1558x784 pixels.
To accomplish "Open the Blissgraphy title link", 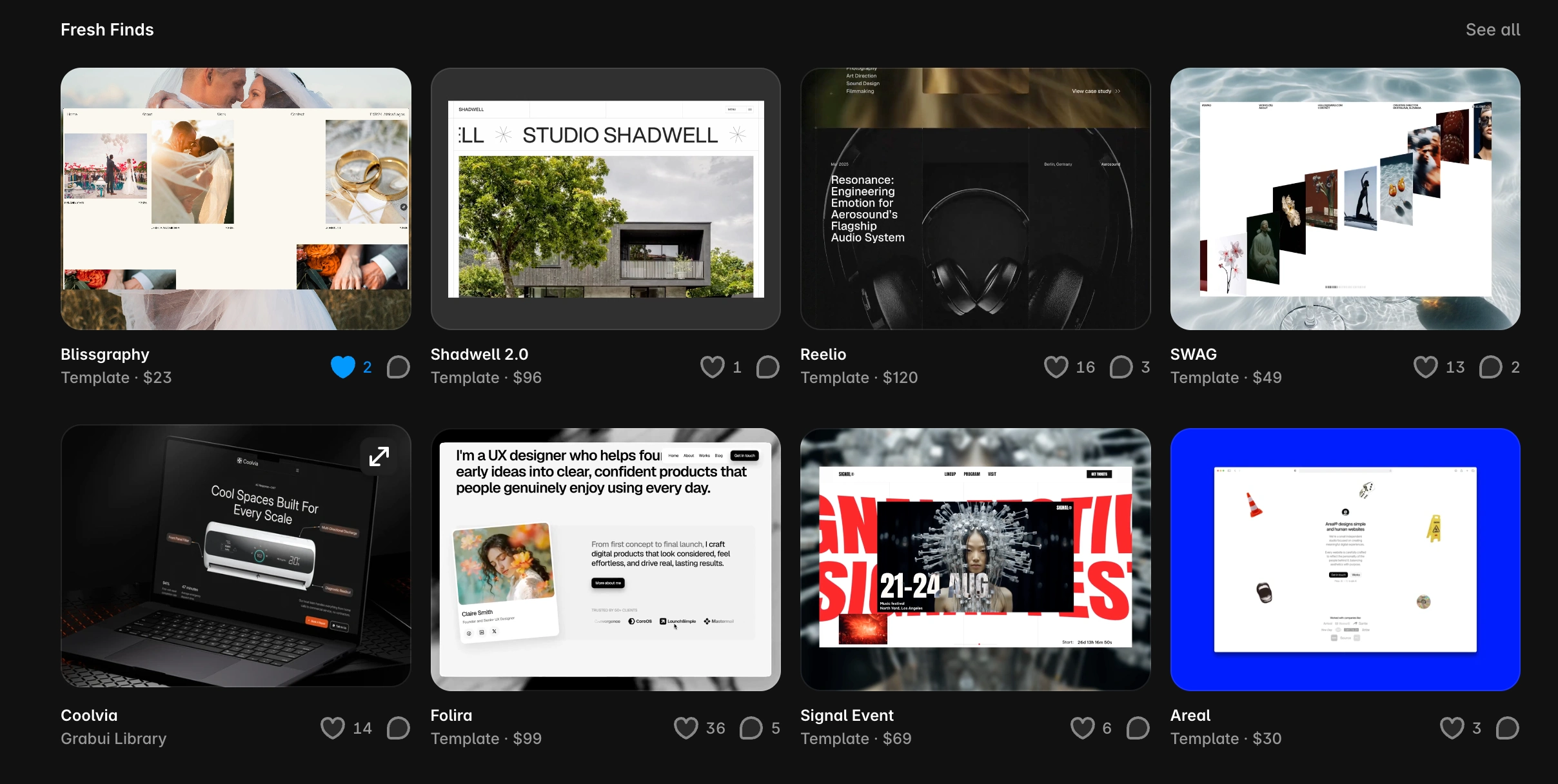I will pyautogui.click(x=105, y=355).
